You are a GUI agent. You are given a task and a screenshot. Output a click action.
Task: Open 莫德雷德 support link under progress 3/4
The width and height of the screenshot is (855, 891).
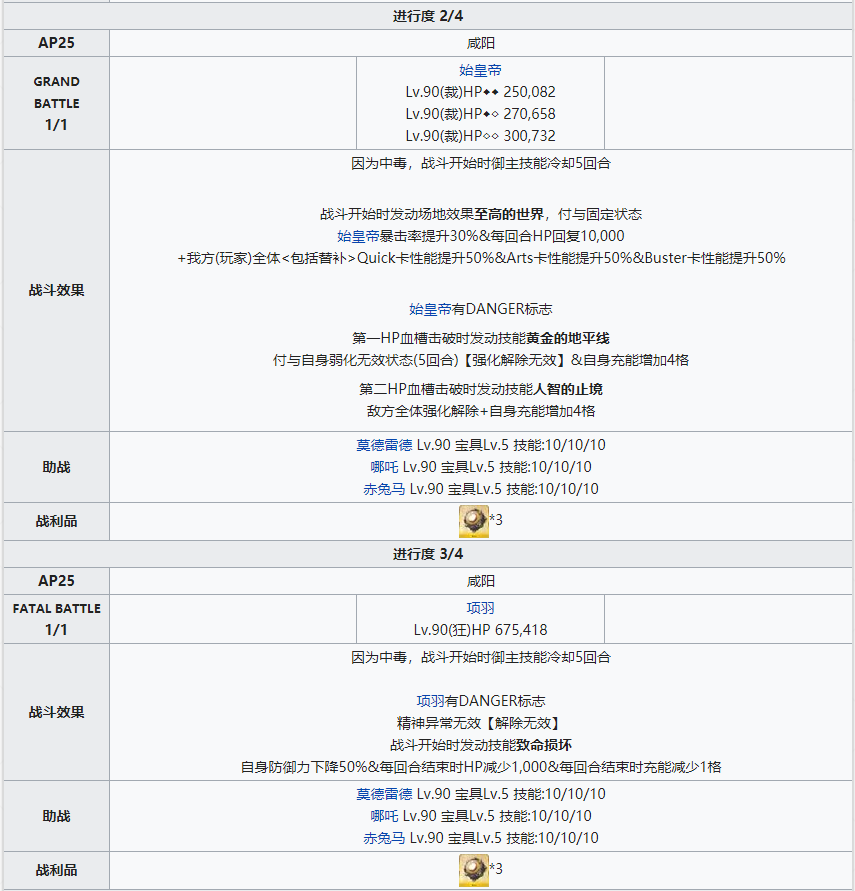pos(384,794)
